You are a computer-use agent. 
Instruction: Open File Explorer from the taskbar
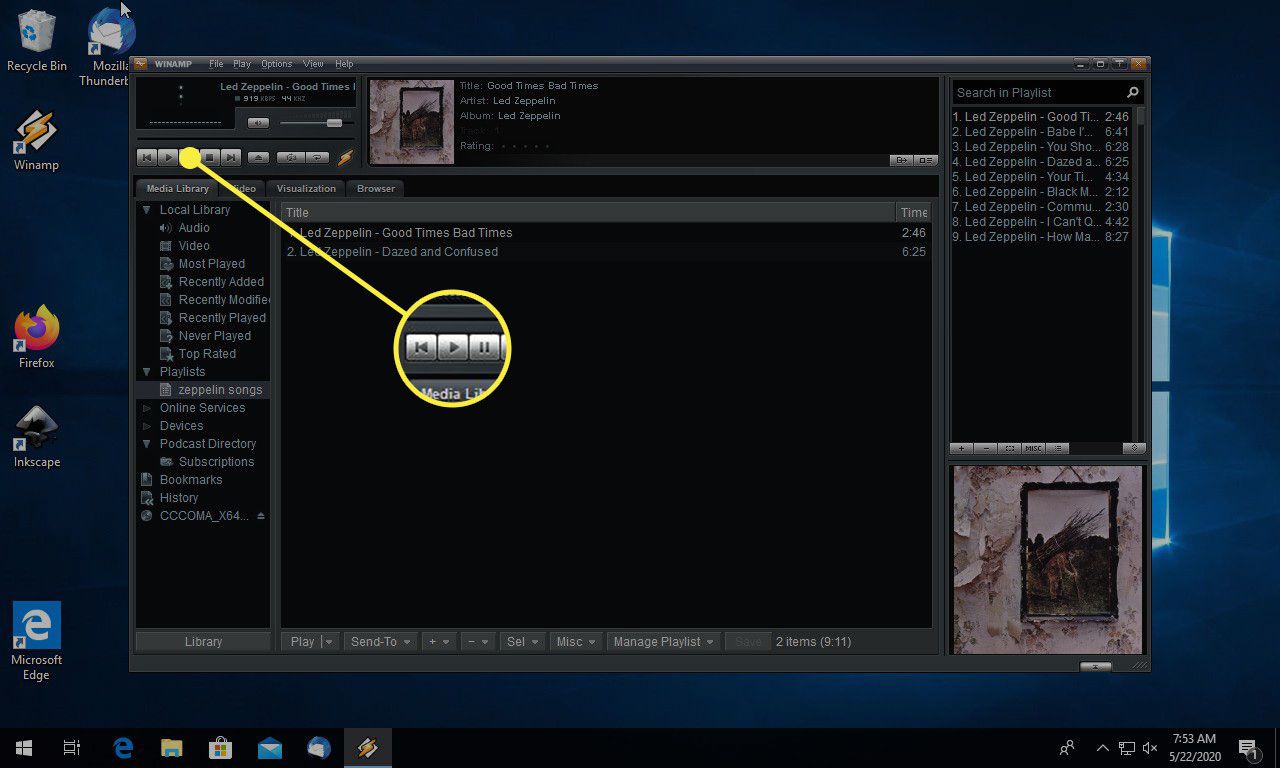click(172, 747)
